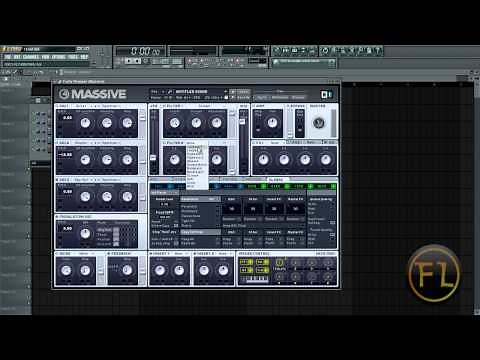Click the OSC2 pitch value field

pyautogui.click(x=66, y=155)
